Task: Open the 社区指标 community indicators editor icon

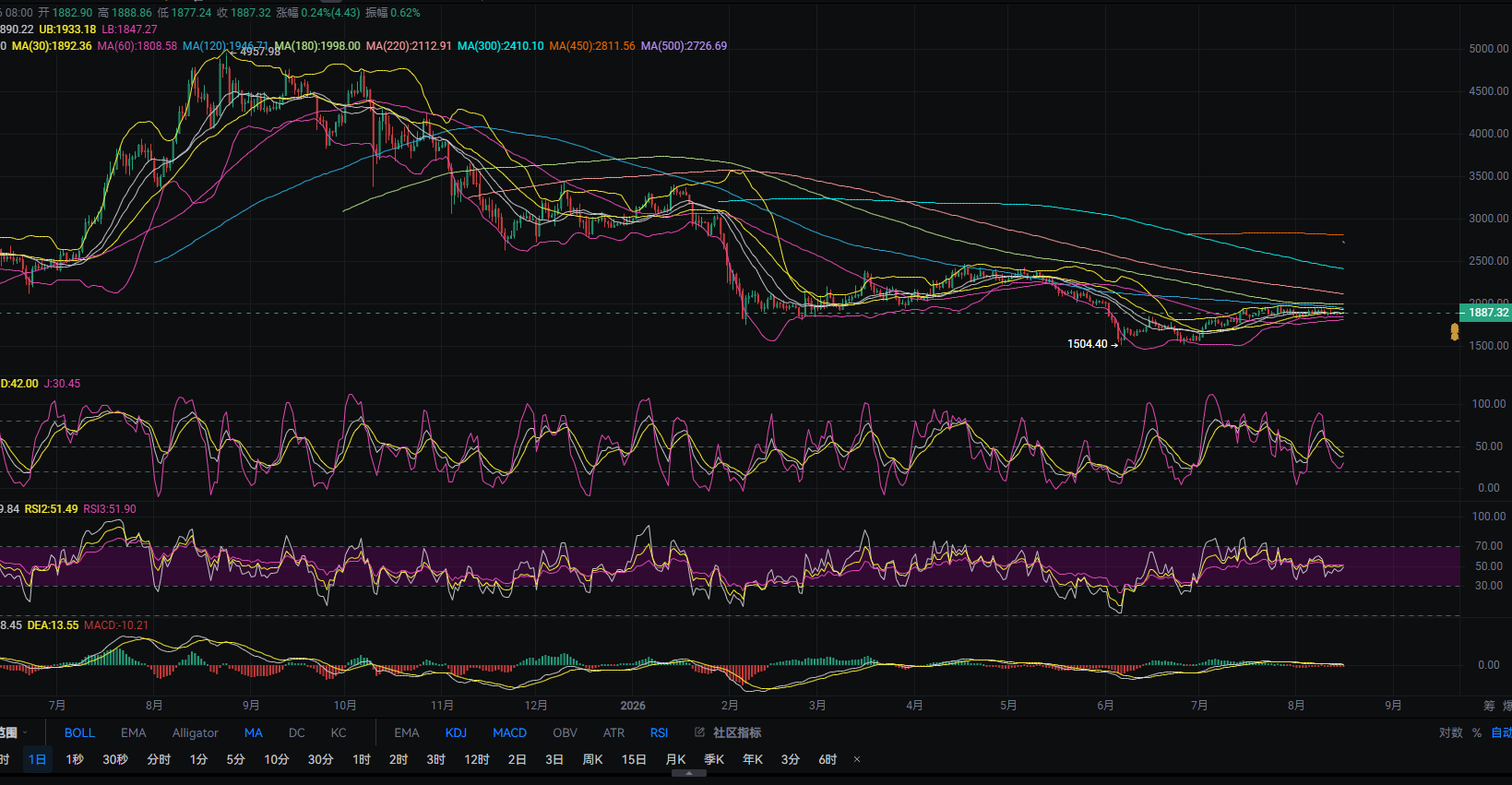Action: pos(700,732)
